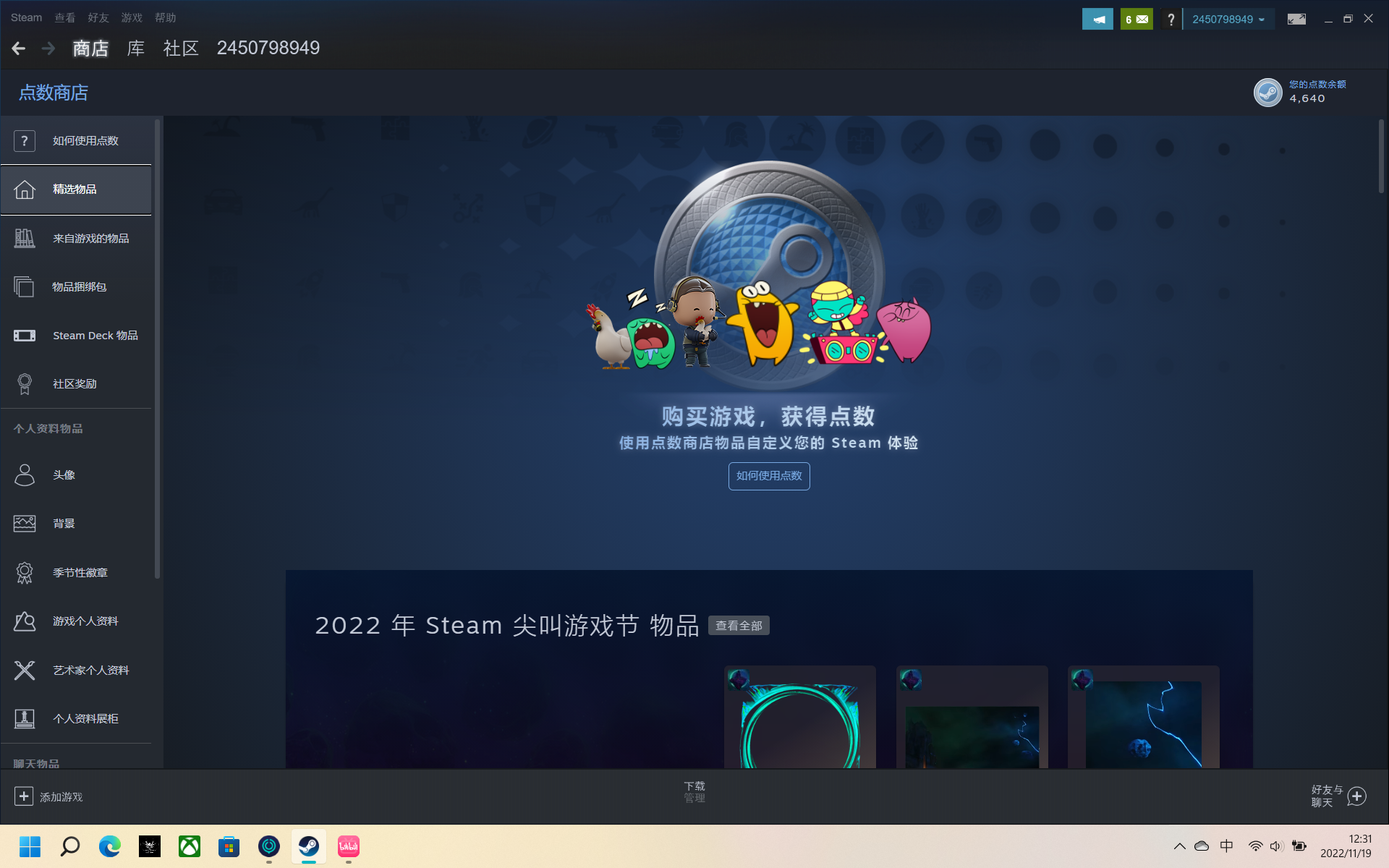Open the volume speaker tray icon
The height and width of the screenshot is (868, 1389).
pos(1276,846)
